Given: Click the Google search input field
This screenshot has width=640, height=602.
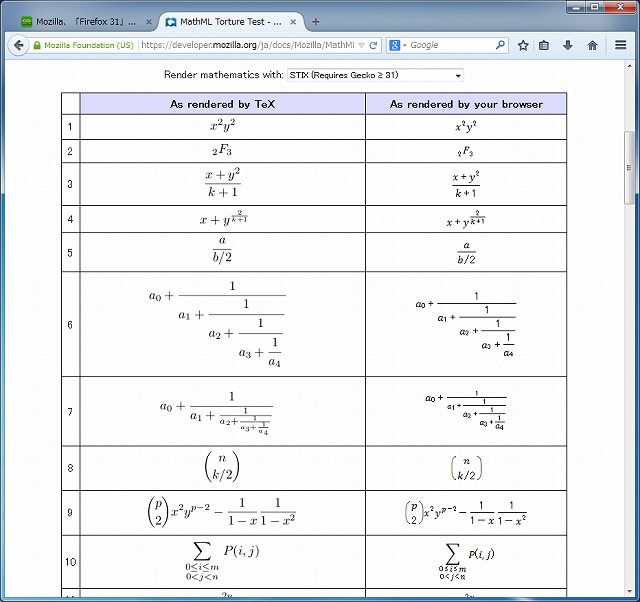Looking at the screenshot, I should coord(451,45).
